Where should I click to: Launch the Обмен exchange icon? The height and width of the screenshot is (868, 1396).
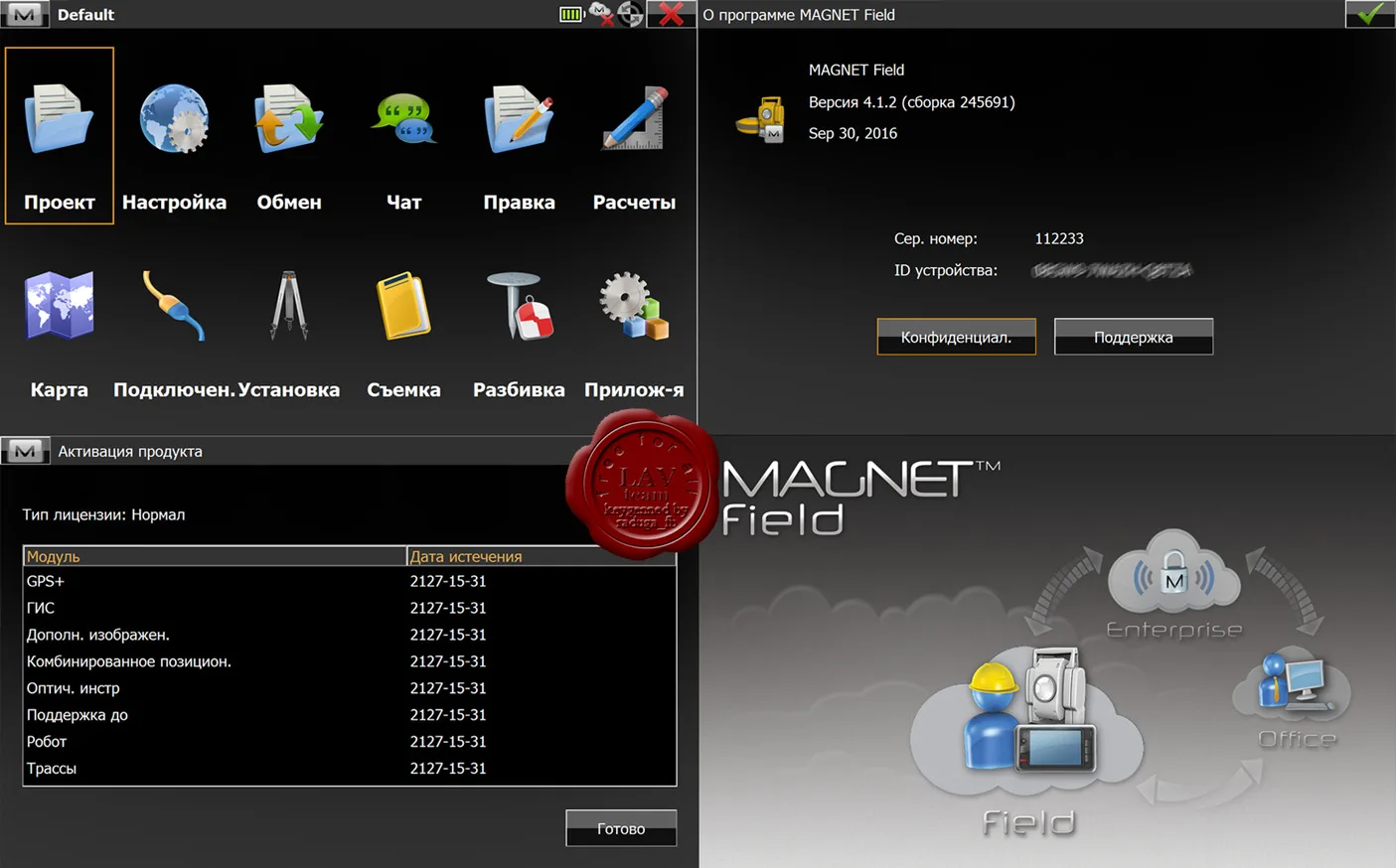click(x=288, y=121)
